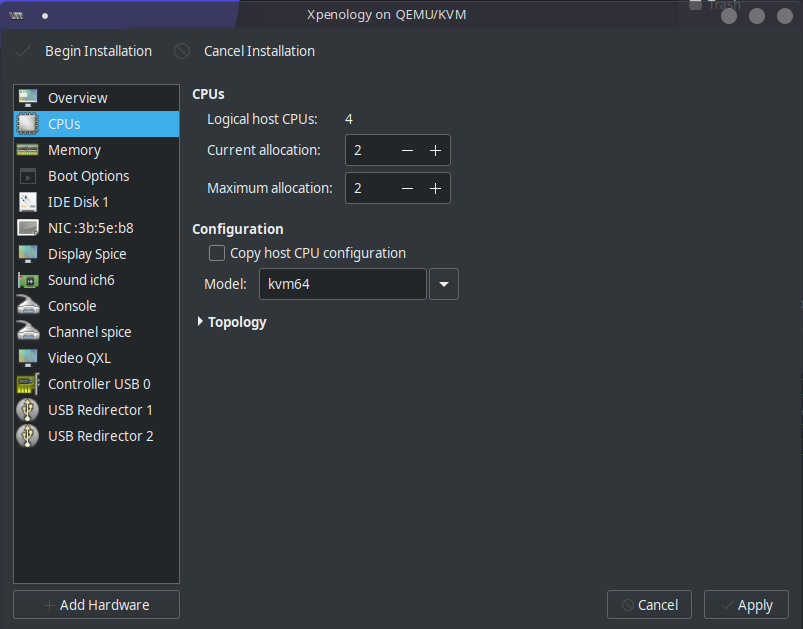
Task: Click the Sound ich6 card icon
Action: pos(28,280)
